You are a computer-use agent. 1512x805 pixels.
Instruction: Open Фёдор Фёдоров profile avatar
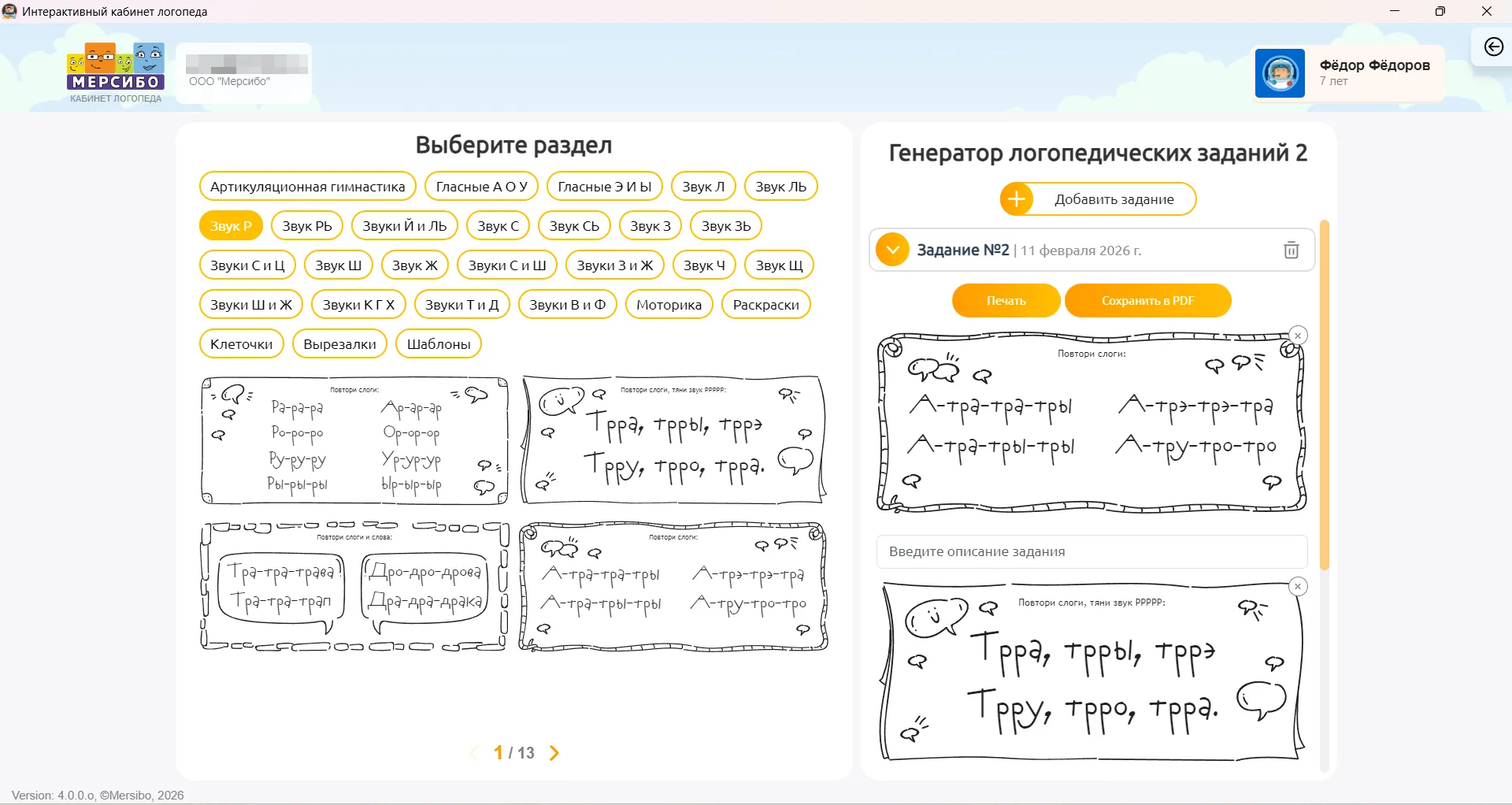tap(1280, 73)
